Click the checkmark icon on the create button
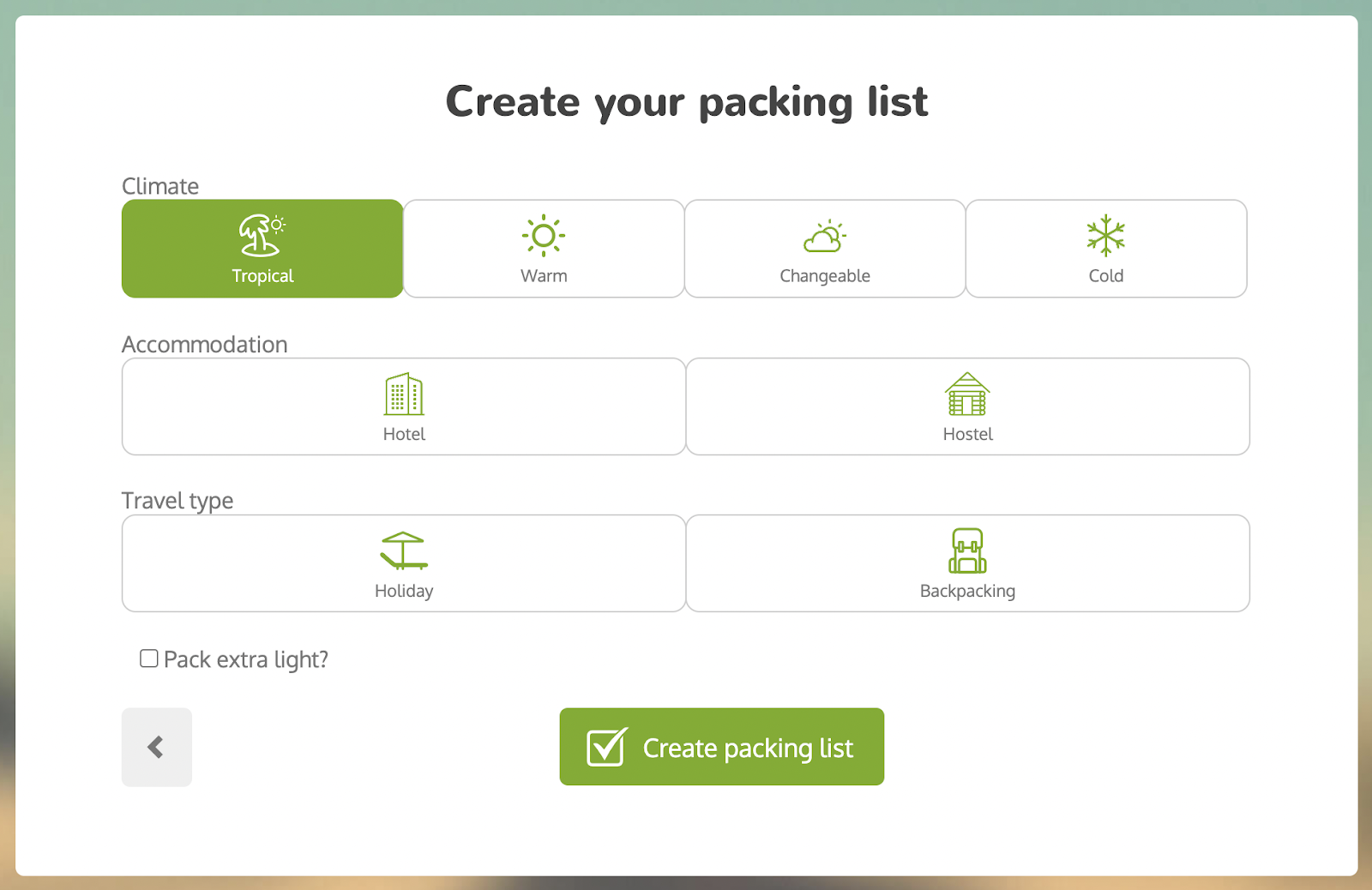 click(x=606, y=747)
